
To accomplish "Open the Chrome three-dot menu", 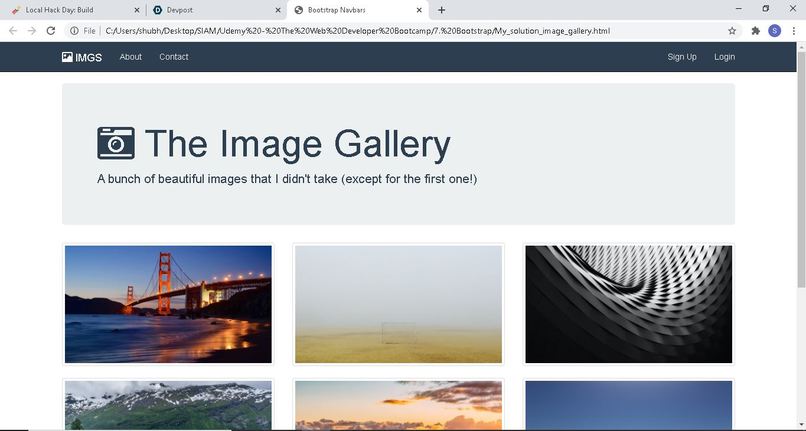I will (794, 31).
